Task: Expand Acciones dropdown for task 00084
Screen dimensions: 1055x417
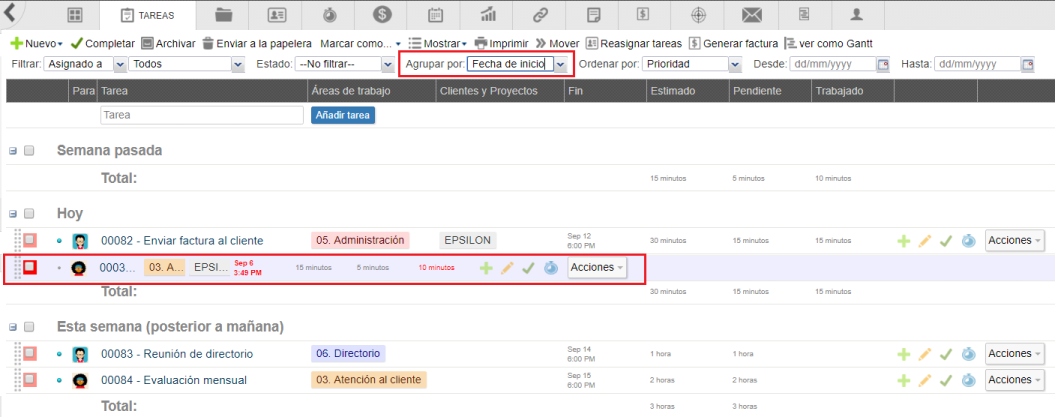Action: [x=1015, y=380]
